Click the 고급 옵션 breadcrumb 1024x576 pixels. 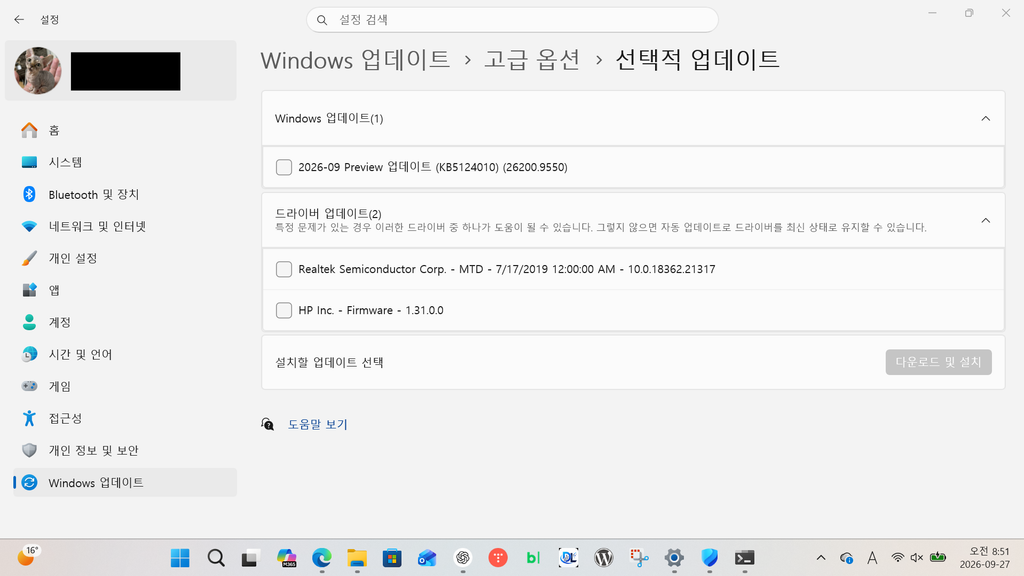point(532,60)
